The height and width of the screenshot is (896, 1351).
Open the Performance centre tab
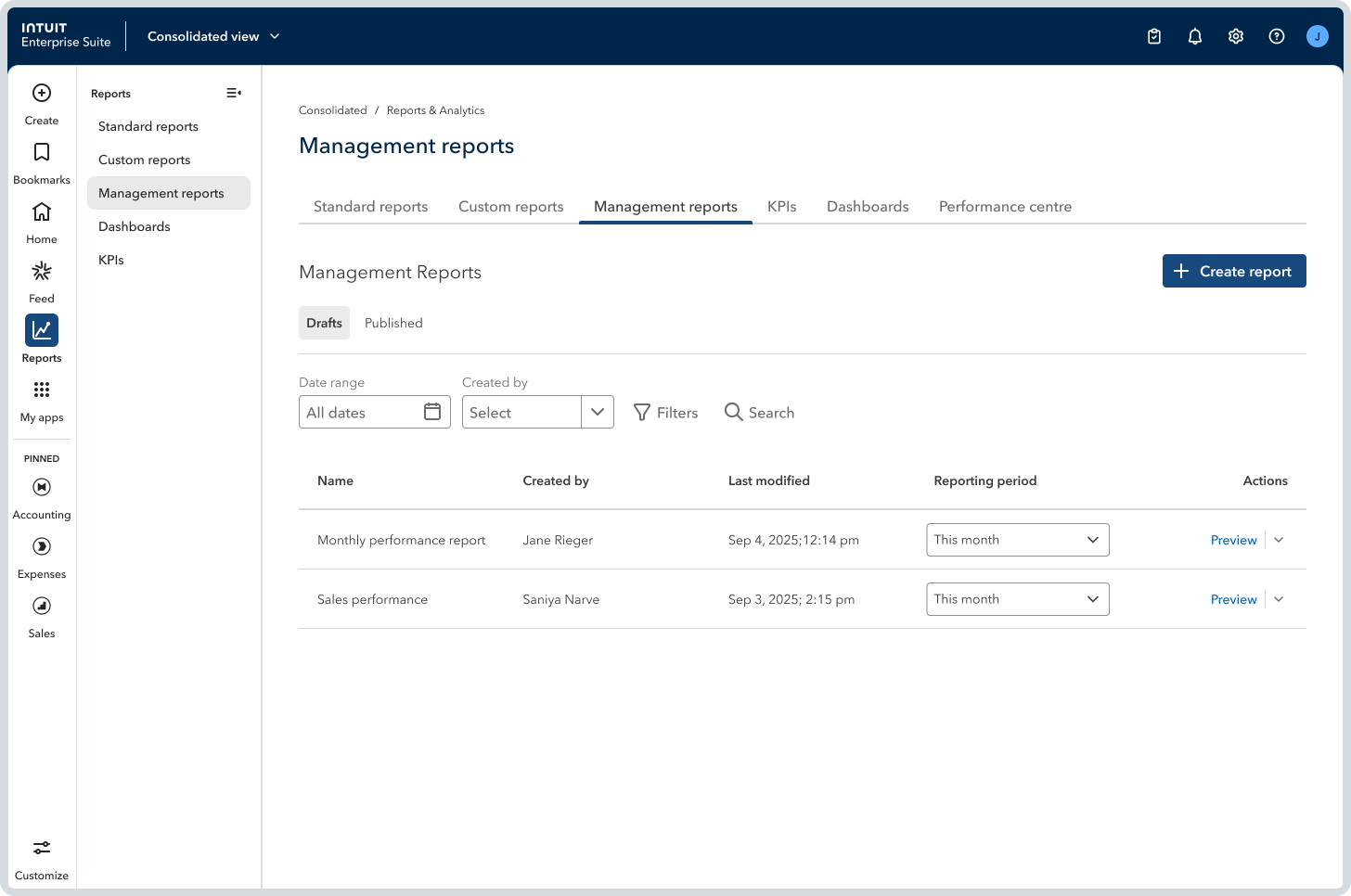pos(1005,207)
